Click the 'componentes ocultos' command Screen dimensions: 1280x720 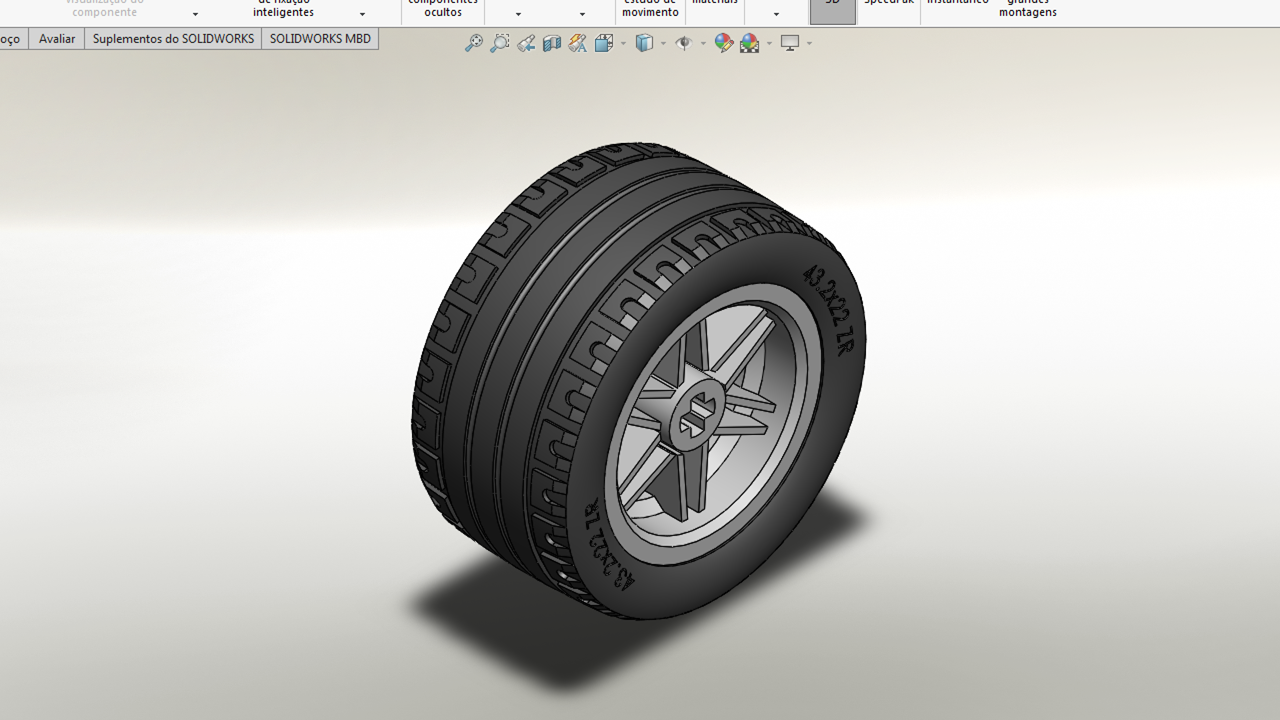coord(443,9)
